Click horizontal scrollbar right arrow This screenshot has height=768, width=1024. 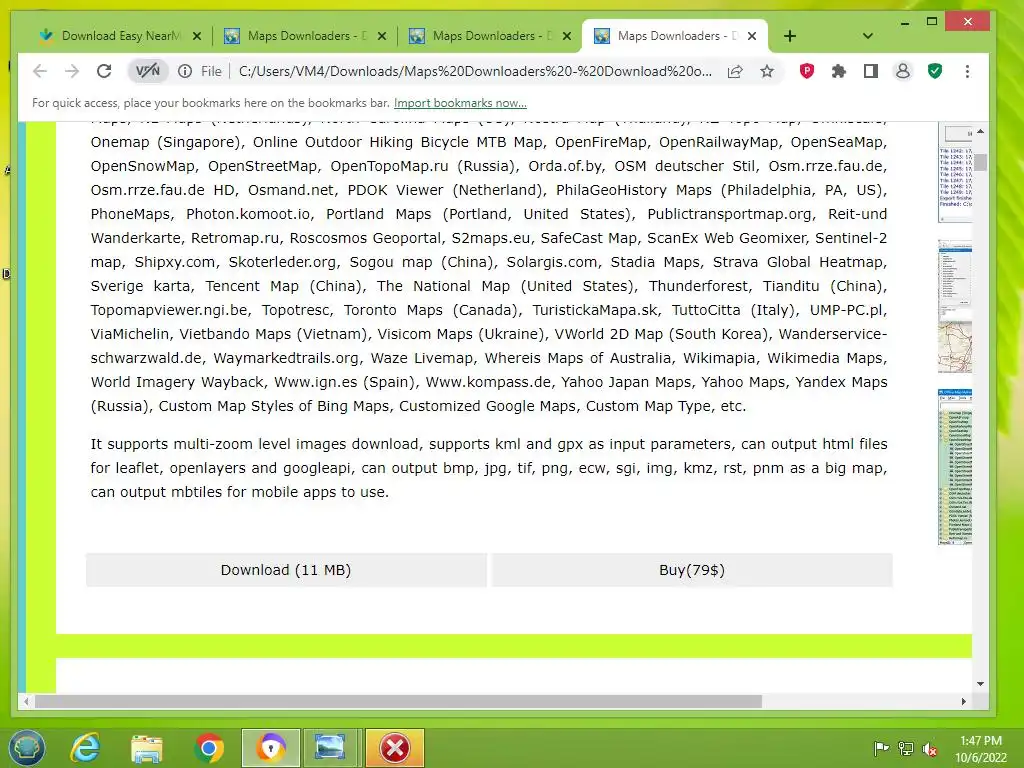click(963, 701)
